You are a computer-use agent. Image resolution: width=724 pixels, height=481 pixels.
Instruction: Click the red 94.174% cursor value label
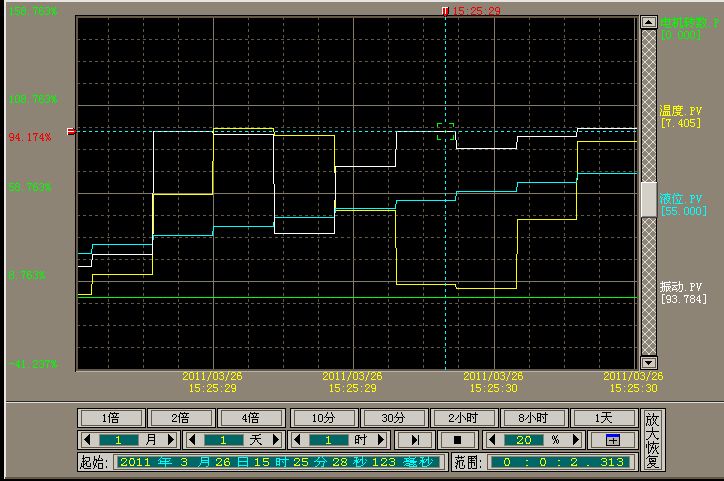(30, 137)
